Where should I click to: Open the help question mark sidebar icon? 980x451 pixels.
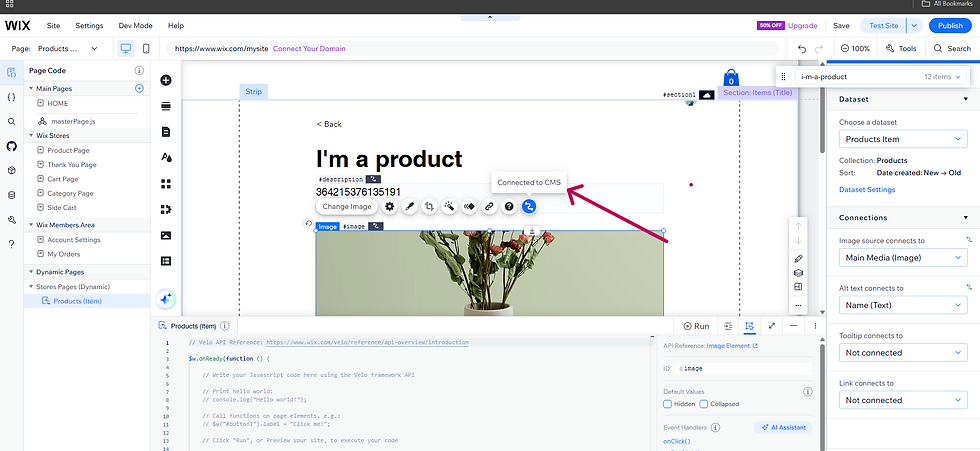coord(11,244)
